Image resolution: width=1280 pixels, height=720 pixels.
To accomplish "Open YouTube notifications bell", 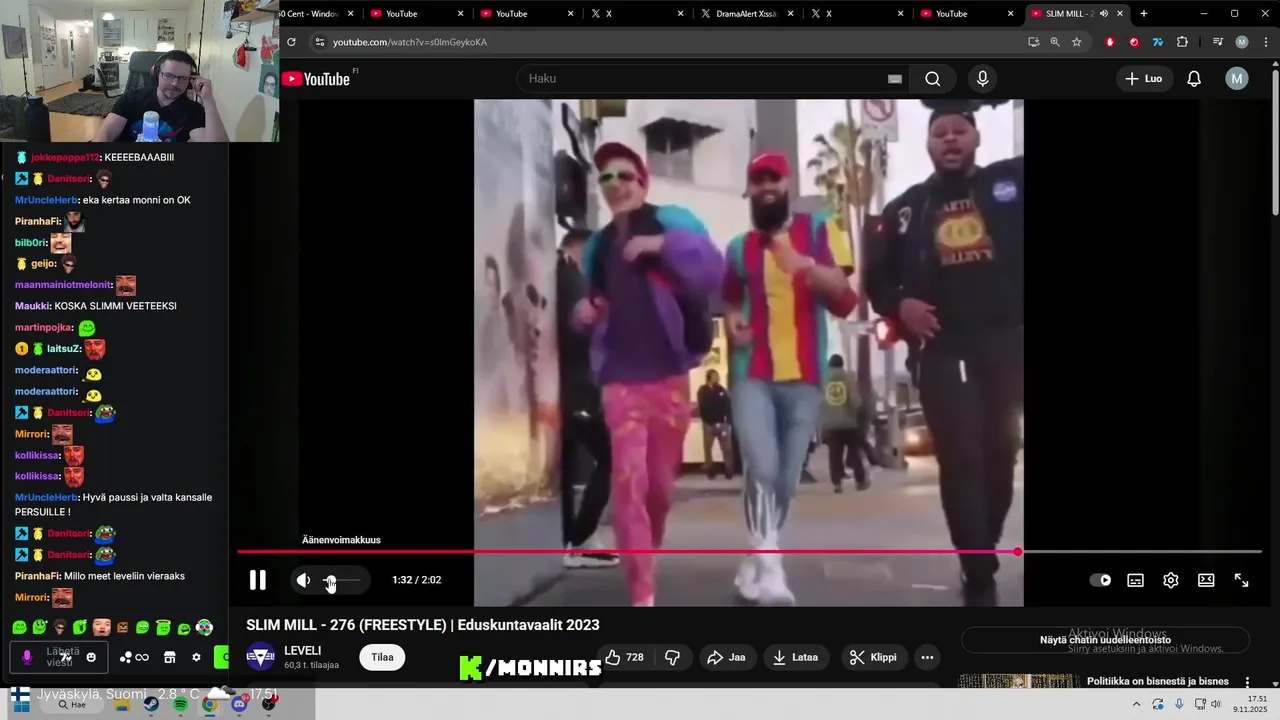I will click(1194, 79).
